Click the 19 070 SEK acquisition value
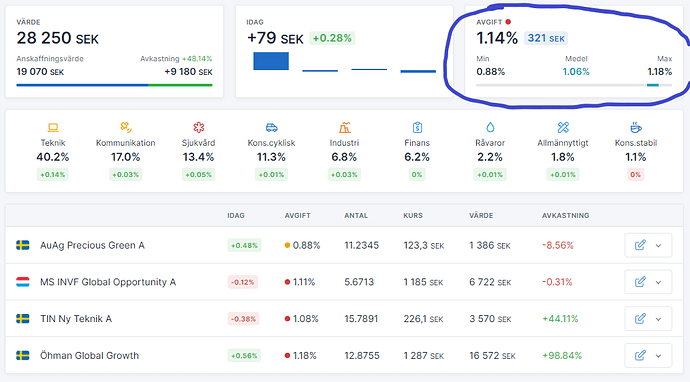Screen dimensions: 690x382 pyautogui.click(x=40, y=72)
